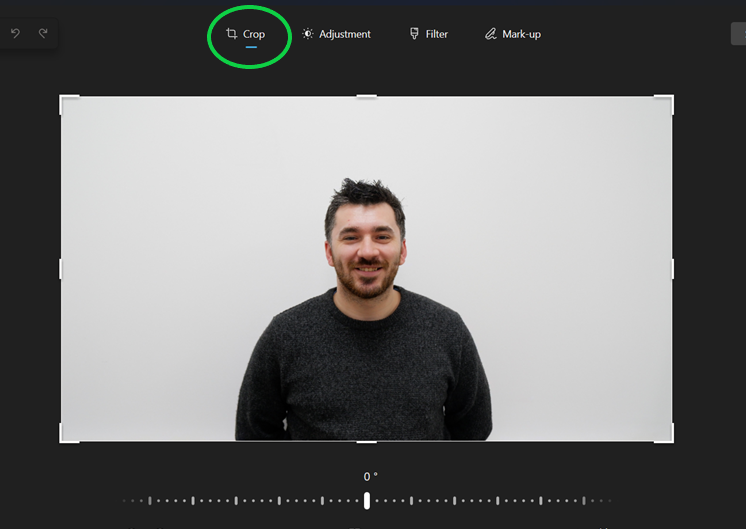Redo the last undone edit
The image size is (746, 529).
tap(43, 33)
